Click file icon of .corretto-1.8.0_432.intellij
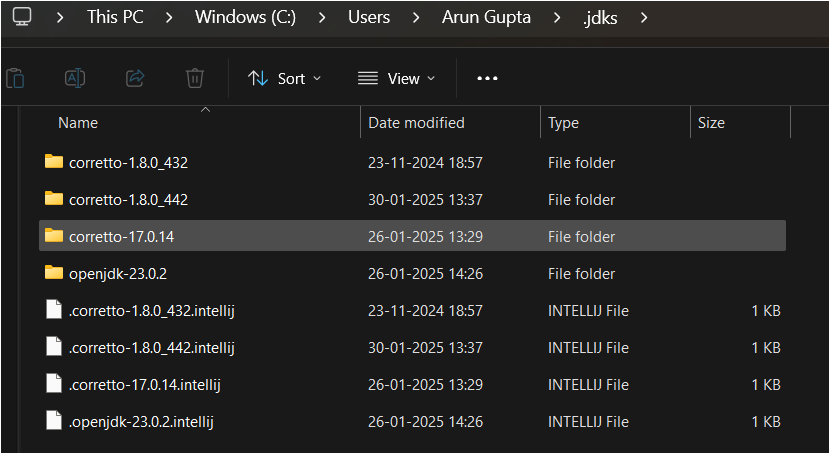 [x=54, y=310]
